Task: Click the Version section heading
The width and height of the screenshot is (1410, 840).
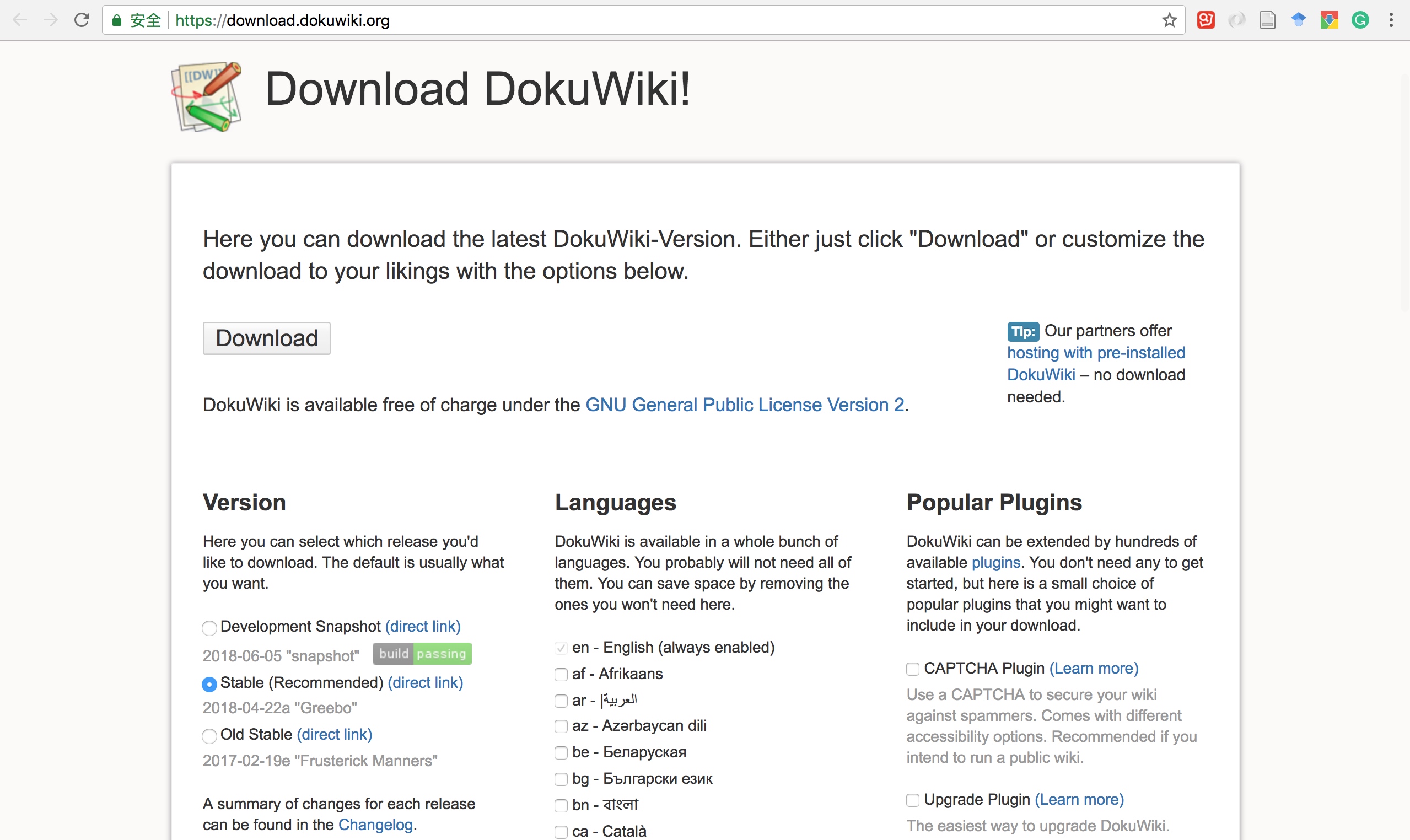Action: click(244, 502)
